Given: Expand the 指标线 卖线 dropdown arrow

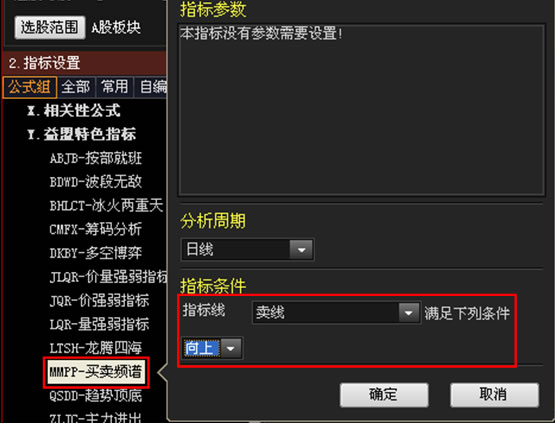Looking at the screenshot, I should pos(409,313).
